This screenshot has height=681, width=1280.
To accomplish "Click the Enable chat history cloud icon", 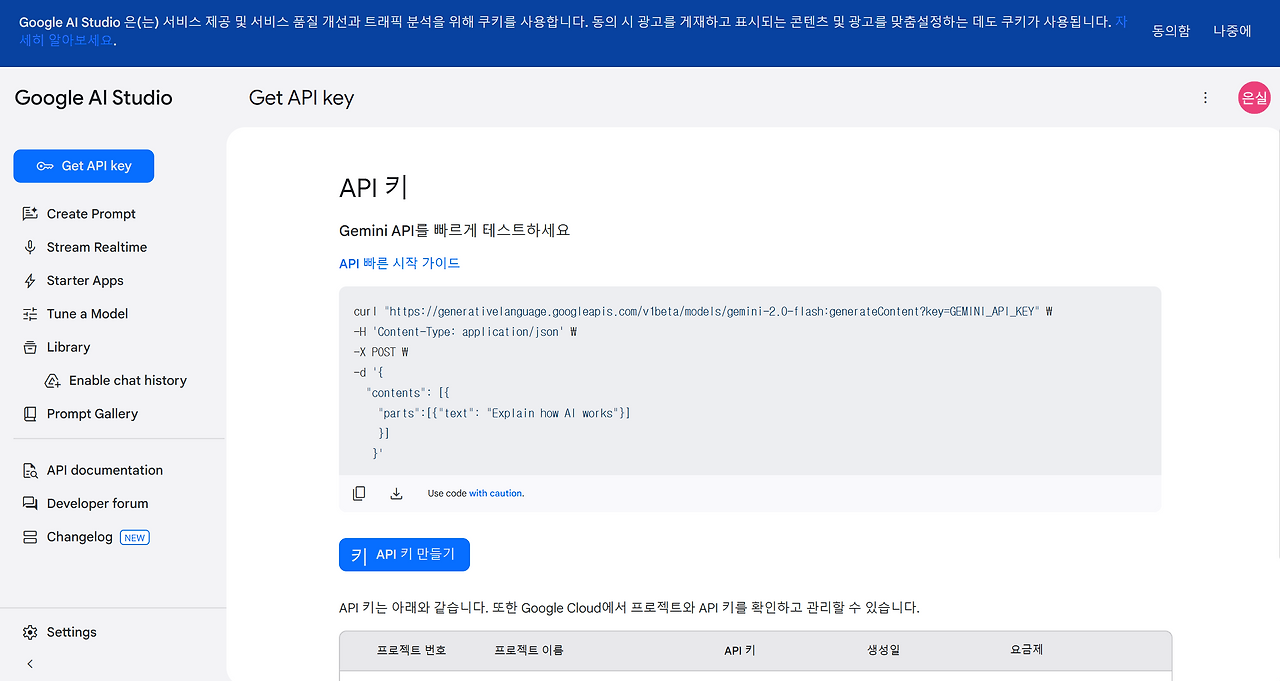I will point(53,381).
